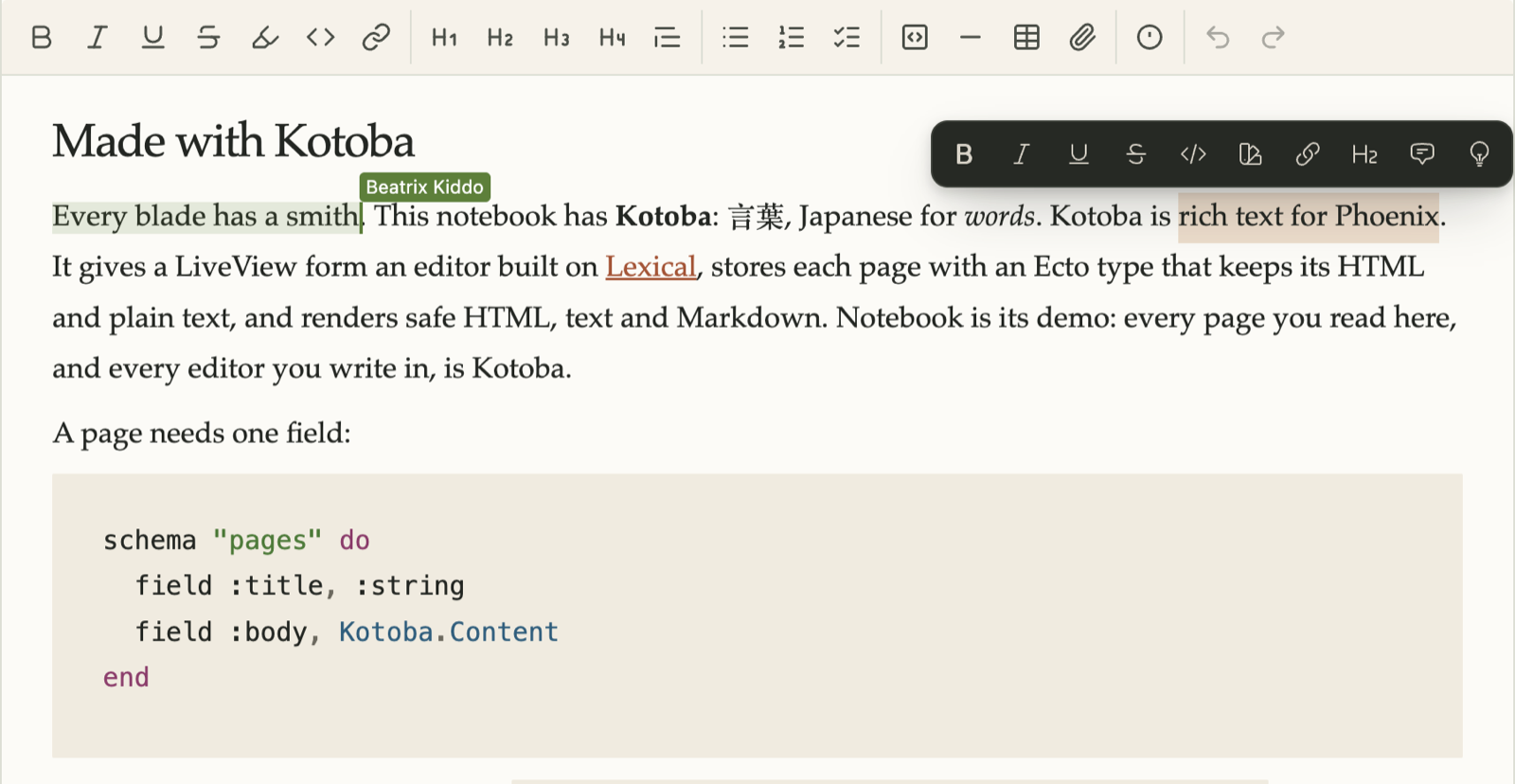1515x784 pixels.
Task: Create a checklist
Action: [x=847, y=38]
